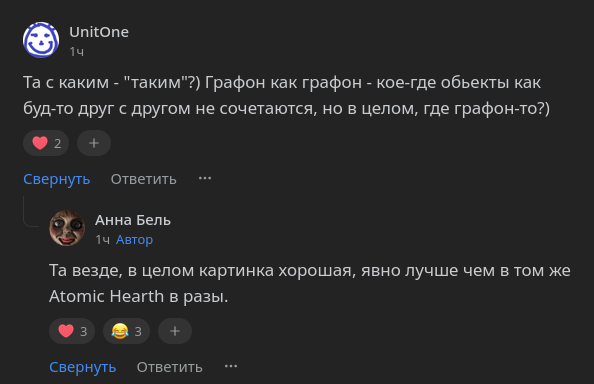The image size is (594, 384).
Task: Reply to Анна Бель via Ответить
Action: click(x=170, y=367)
